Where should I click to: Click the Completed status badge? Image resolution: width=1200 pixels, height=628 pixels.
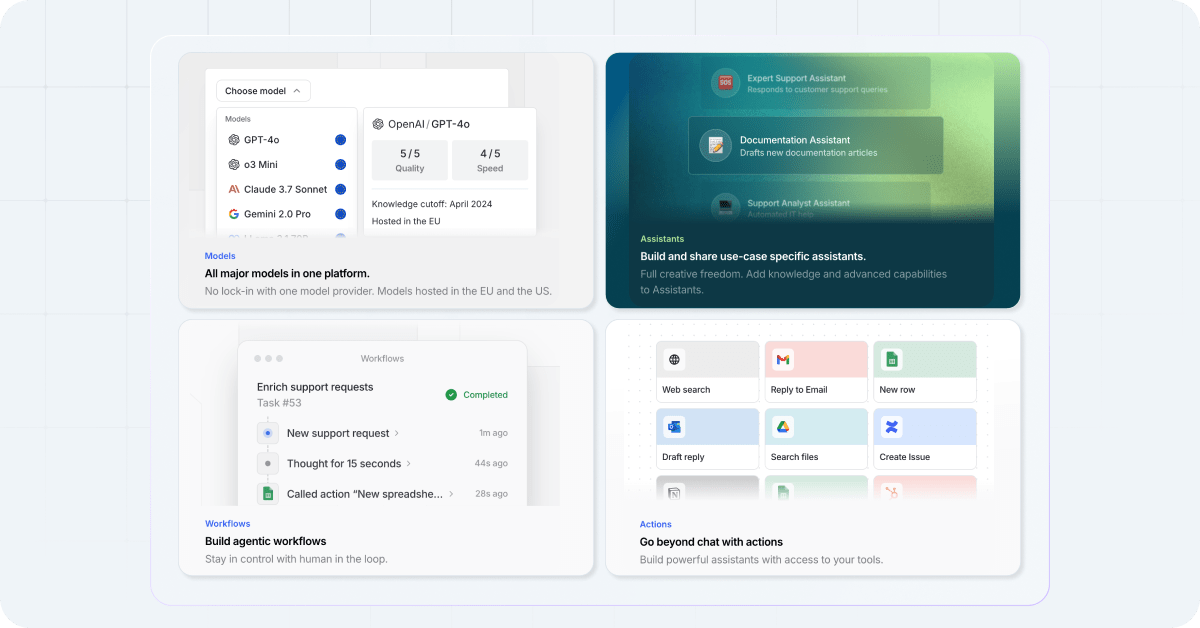click(477, 395)
